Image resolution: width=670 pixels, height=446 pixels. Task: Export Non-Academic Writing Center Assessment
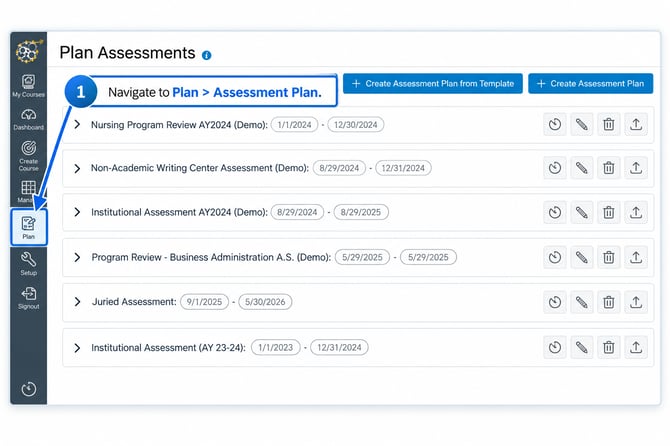[636, 168]
